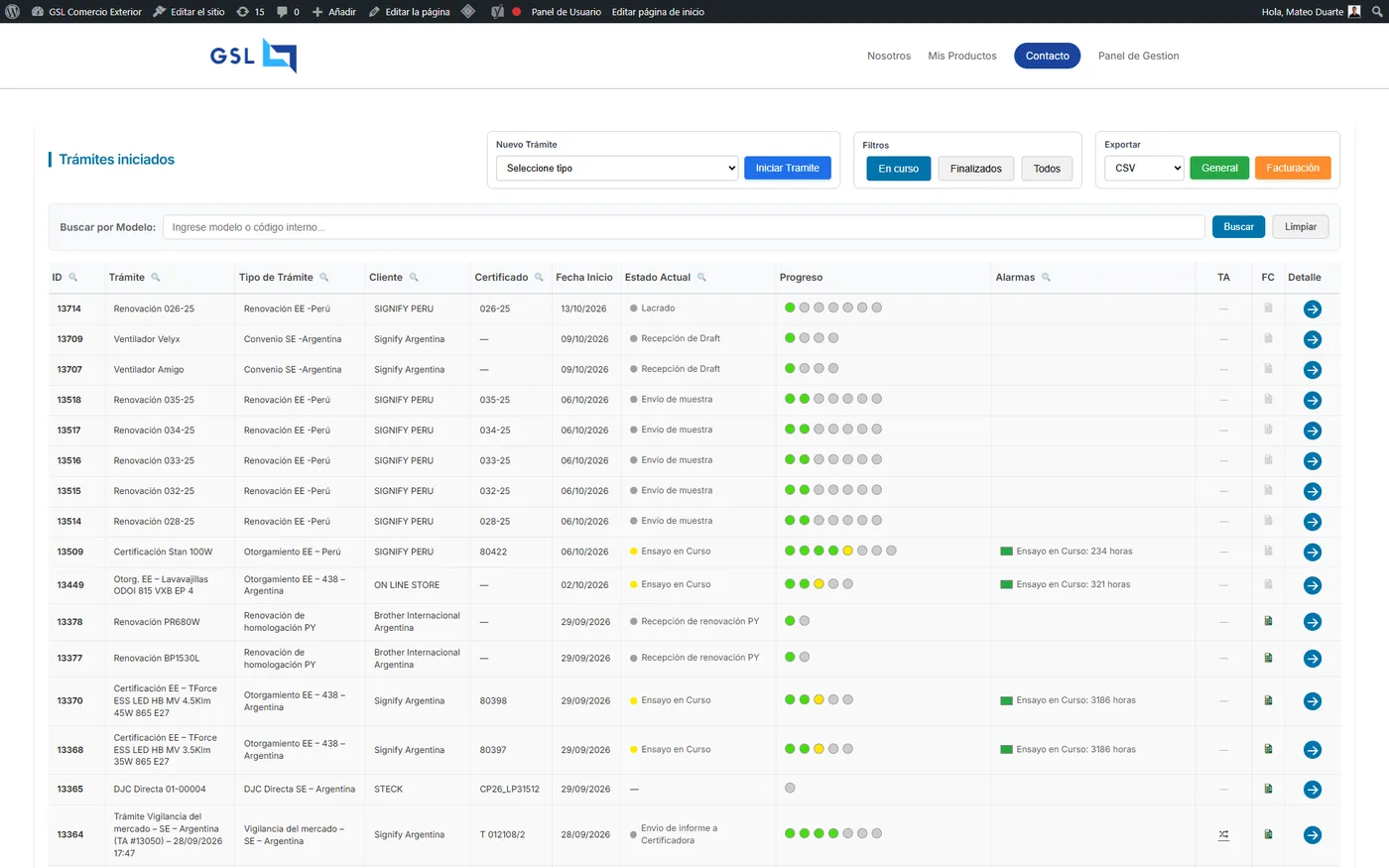Click the Limpiar button
The width and height of the screenshot is (1389, 868).
1300,227
